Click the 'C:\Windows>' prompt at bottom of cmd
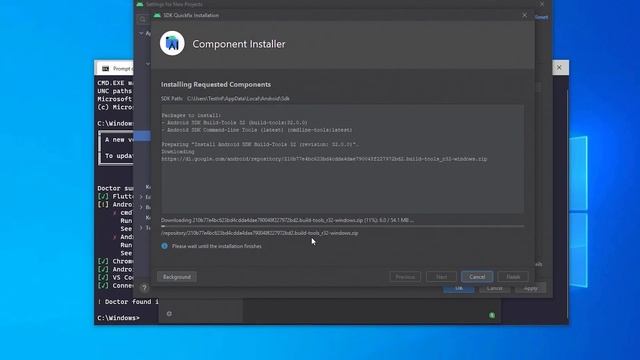 point(118,318)
